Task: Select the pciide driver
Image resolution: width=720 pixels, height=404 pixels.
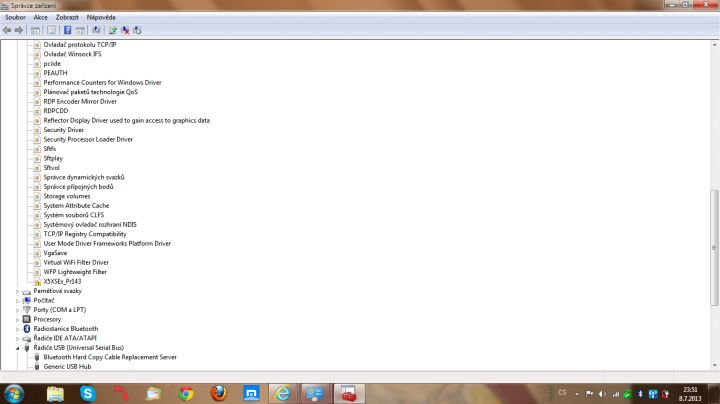Action: click(x=52, y=63)
